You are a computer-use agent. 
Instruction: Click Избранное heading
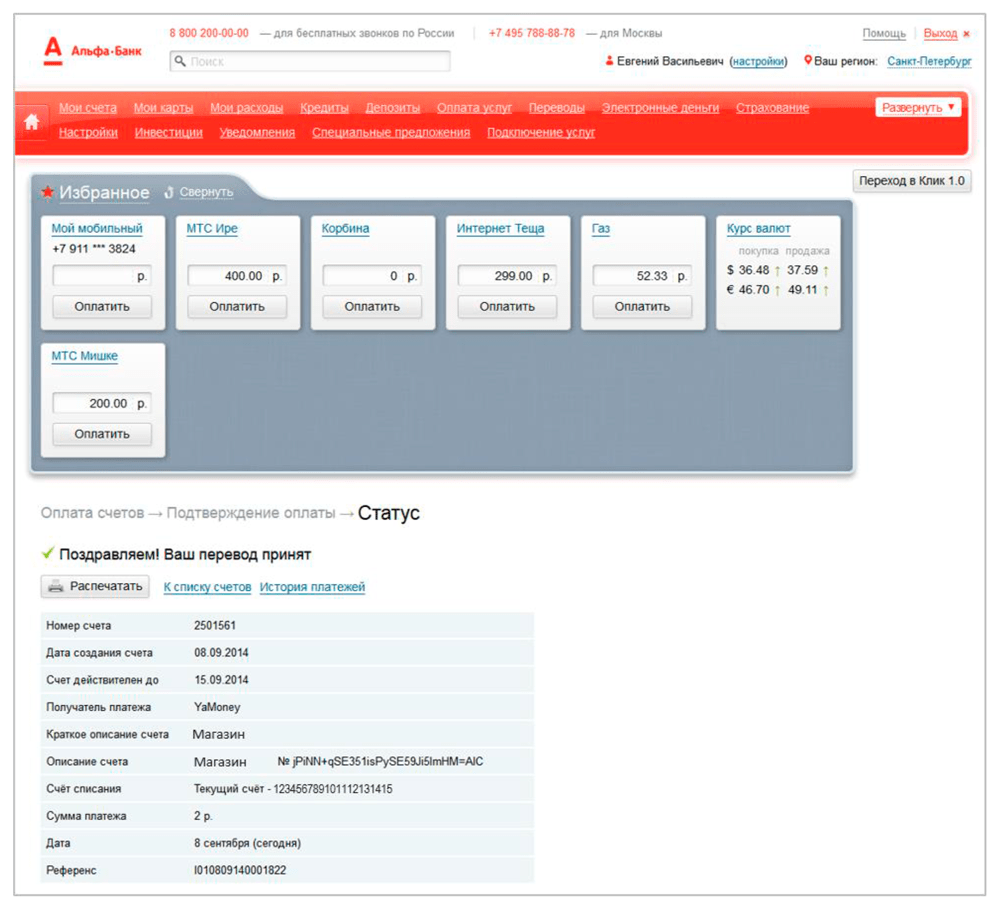click(105, 192)
